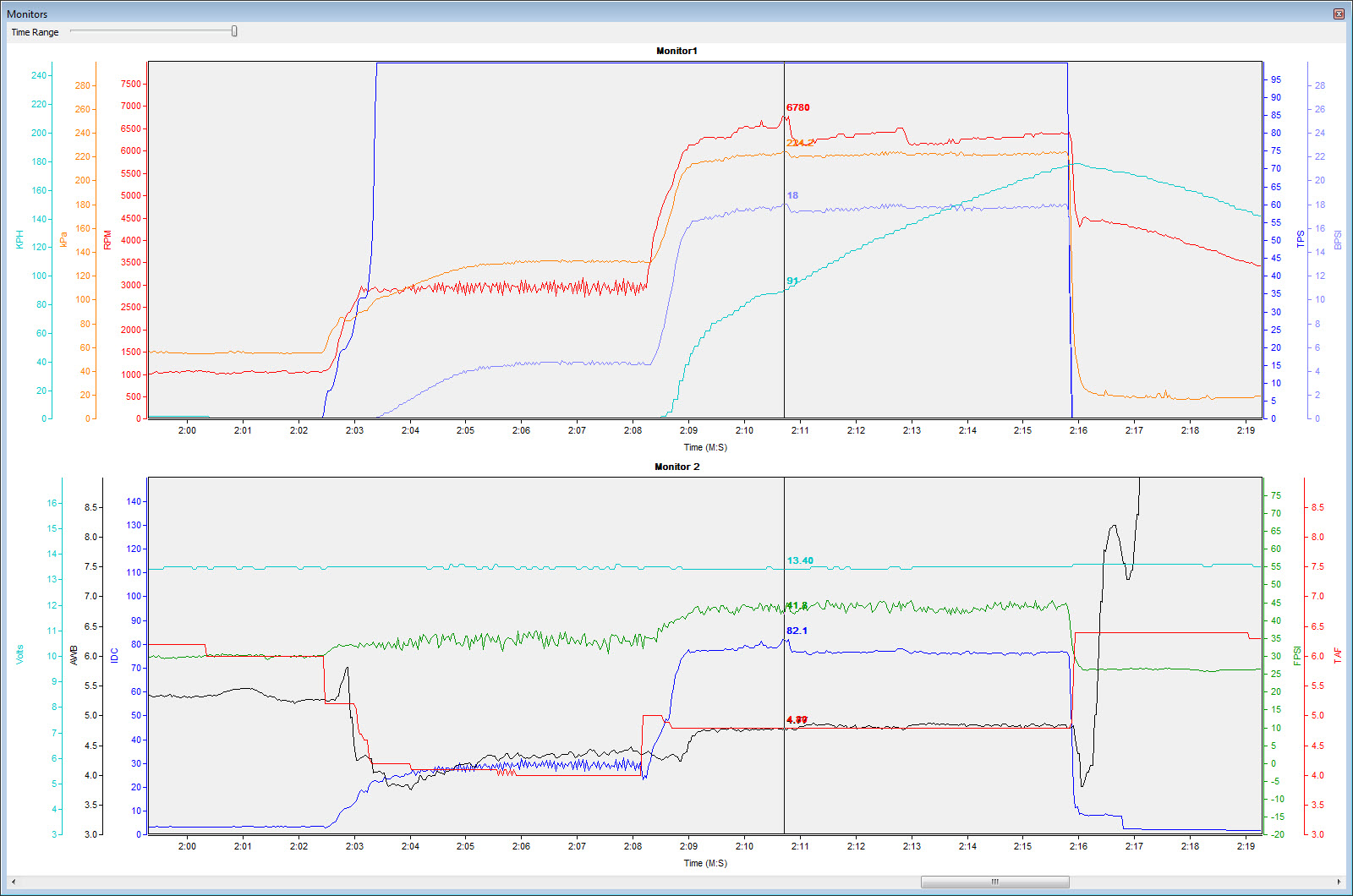Click the 240 KPH axis tick
1353x896 pixels.
point(39,75)
